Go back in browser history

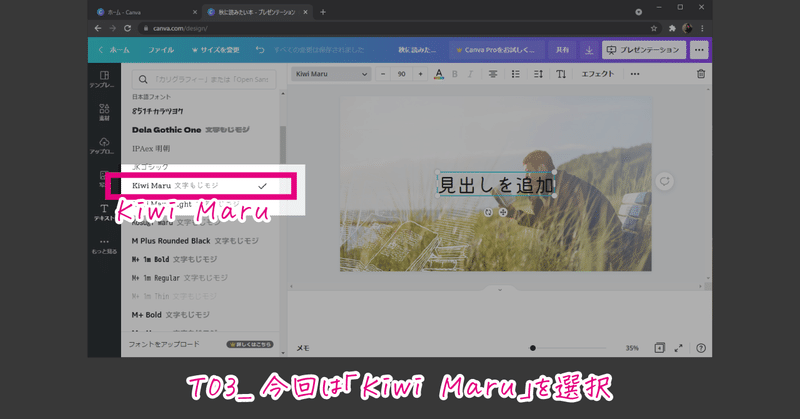point(98,29)
